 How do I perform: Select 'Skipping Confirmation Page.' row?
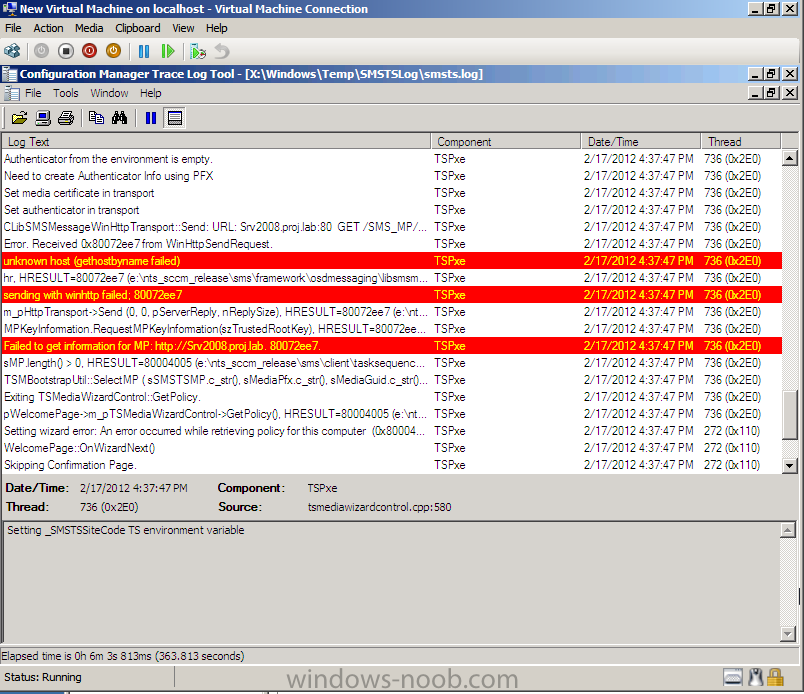click(x=392, y=465)
